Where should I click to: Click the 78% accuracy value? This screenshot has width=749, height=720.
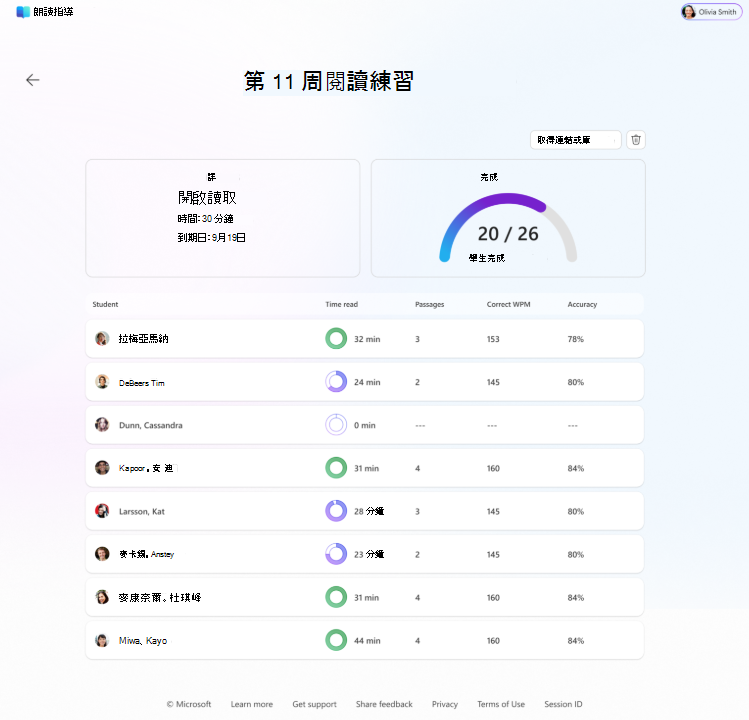(576, 339)
